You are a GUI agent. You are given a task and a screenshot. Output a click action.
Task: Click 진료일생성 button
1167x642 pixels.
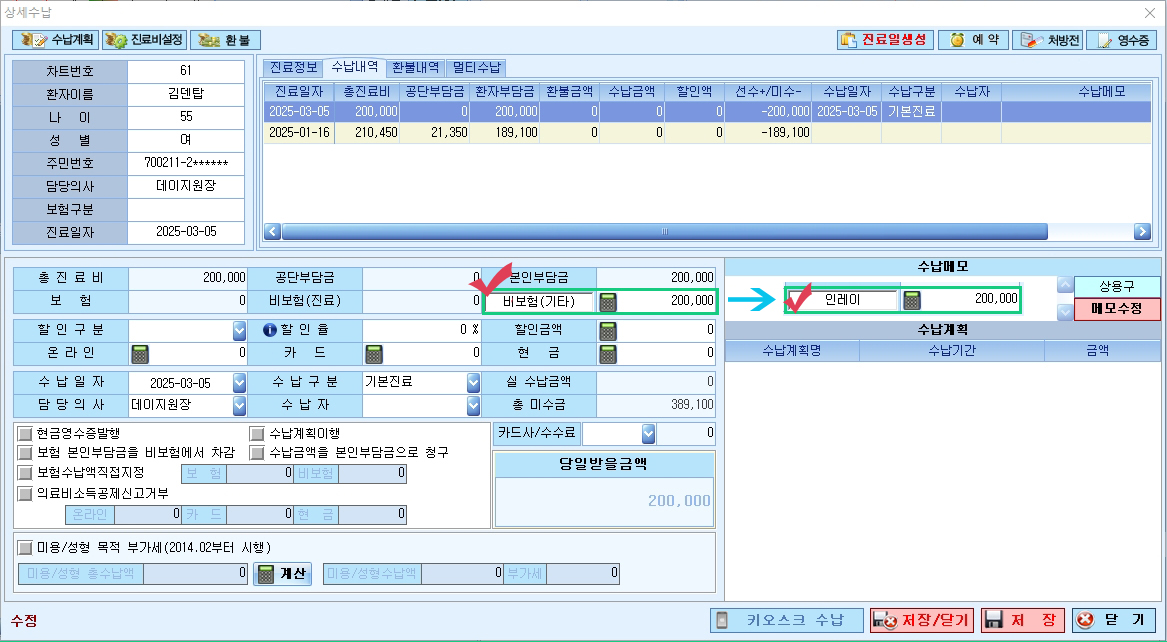tap(885, 39)
